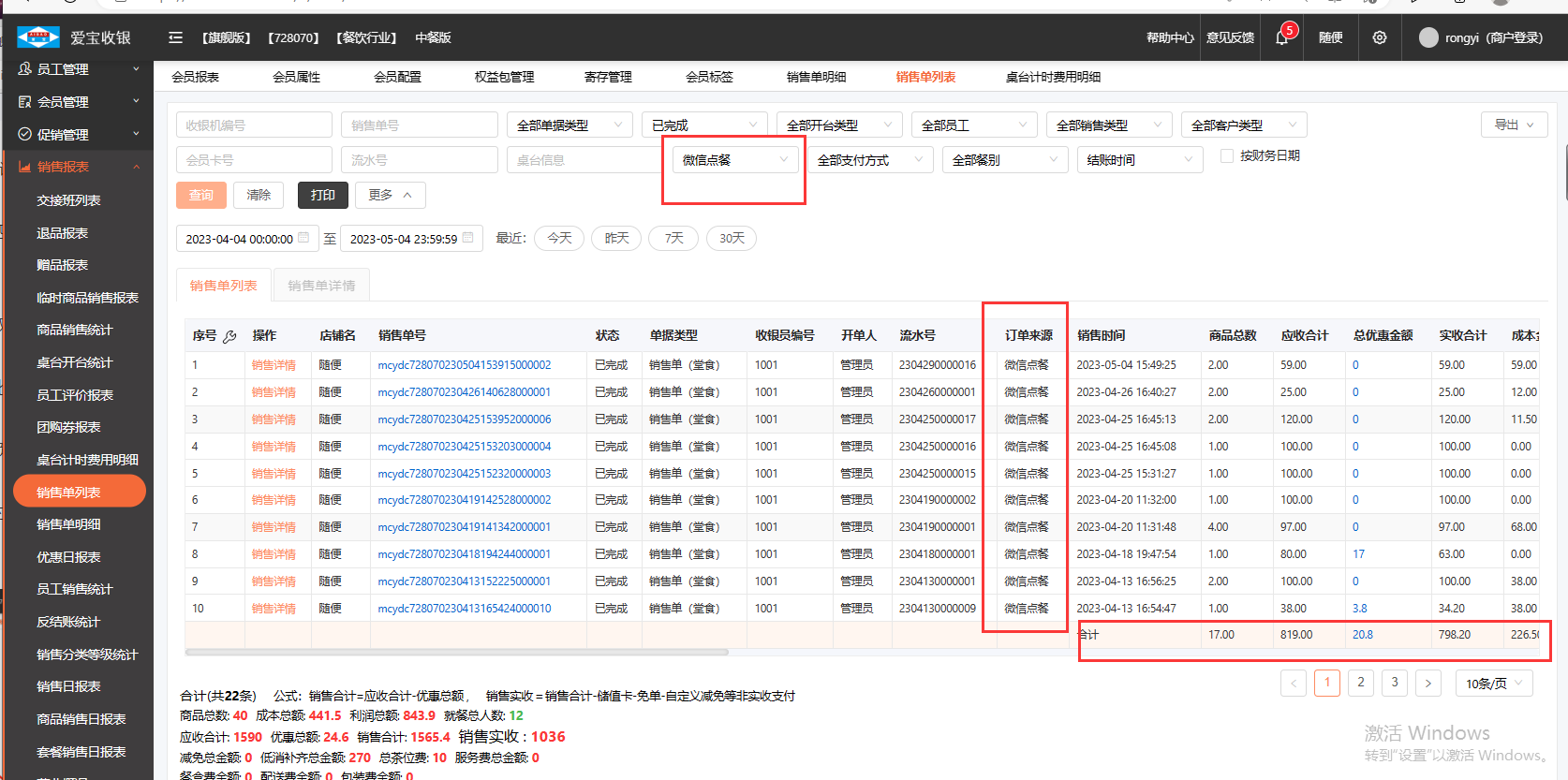The height and width of the screenshot is (780, 1568).
Task: Open the notification bell
Action: point(1281,38)
